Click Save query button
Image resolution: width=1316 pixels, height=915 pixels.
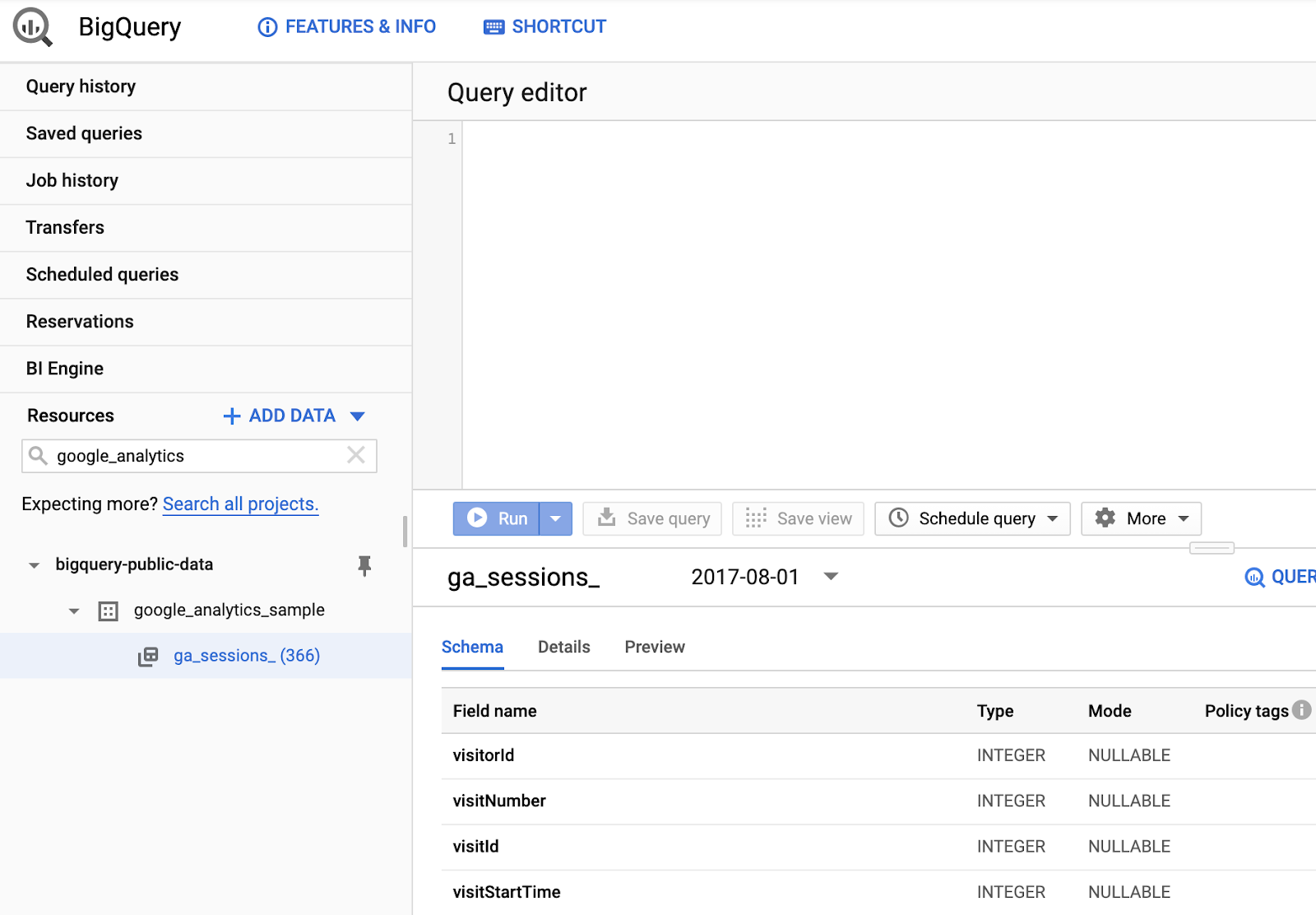(x=652, y=518)
